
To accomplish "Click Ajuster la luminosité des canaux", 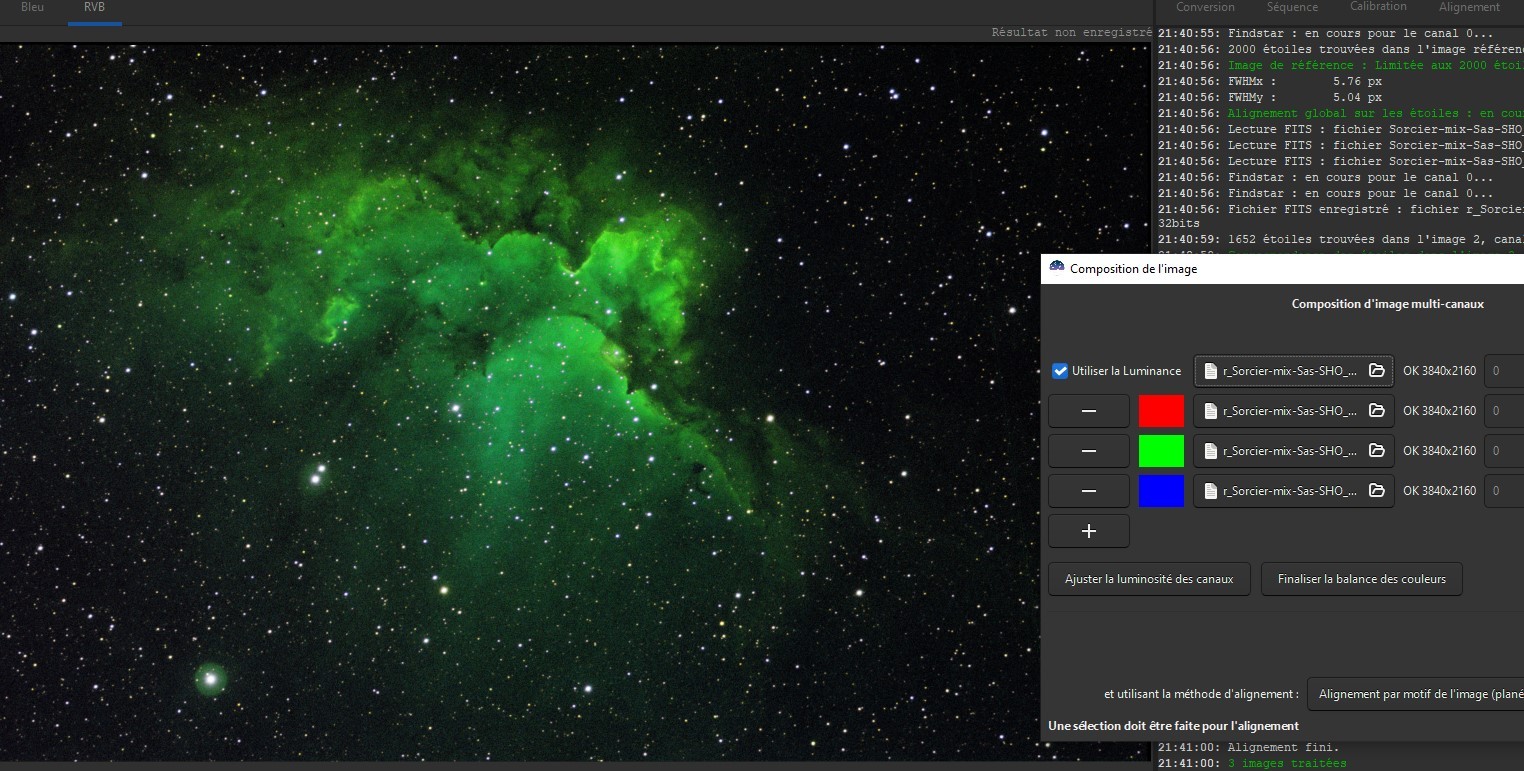I will click(x=1149, y=579).
